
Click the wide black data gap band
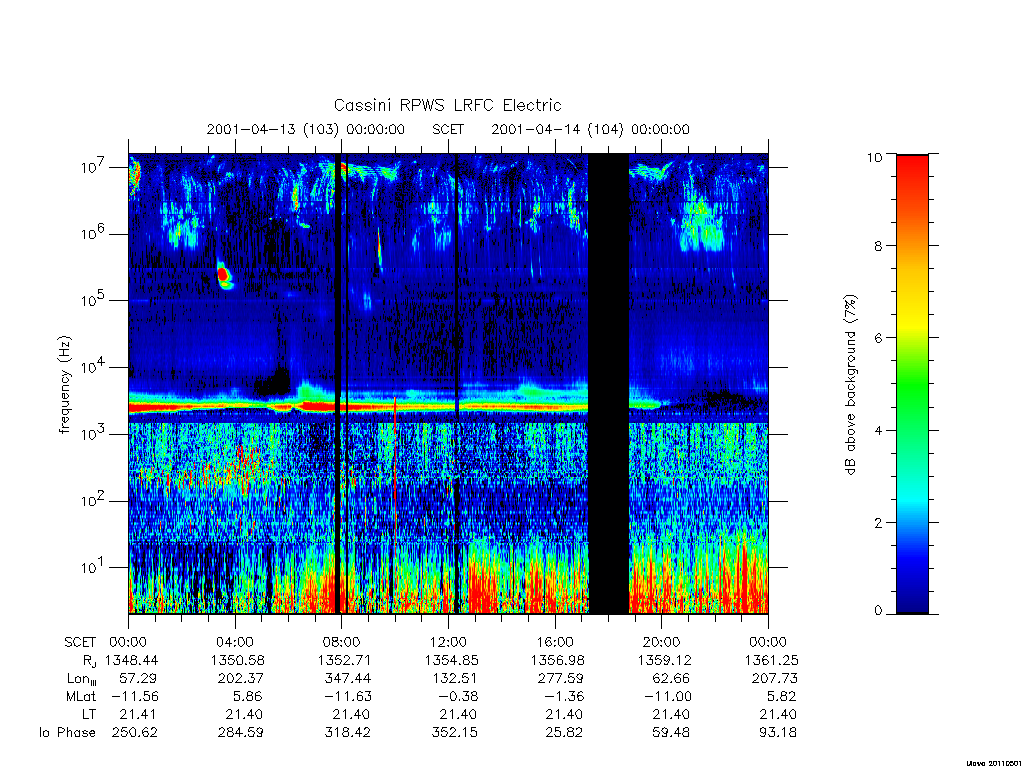tap(609, 384)
